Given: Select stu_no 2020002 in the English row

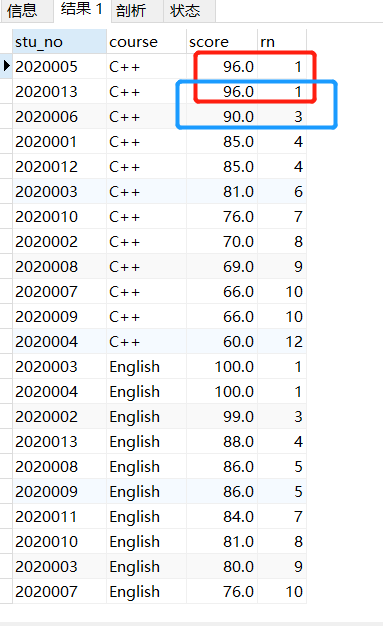Looking at the screenshot, I should 60,417.
